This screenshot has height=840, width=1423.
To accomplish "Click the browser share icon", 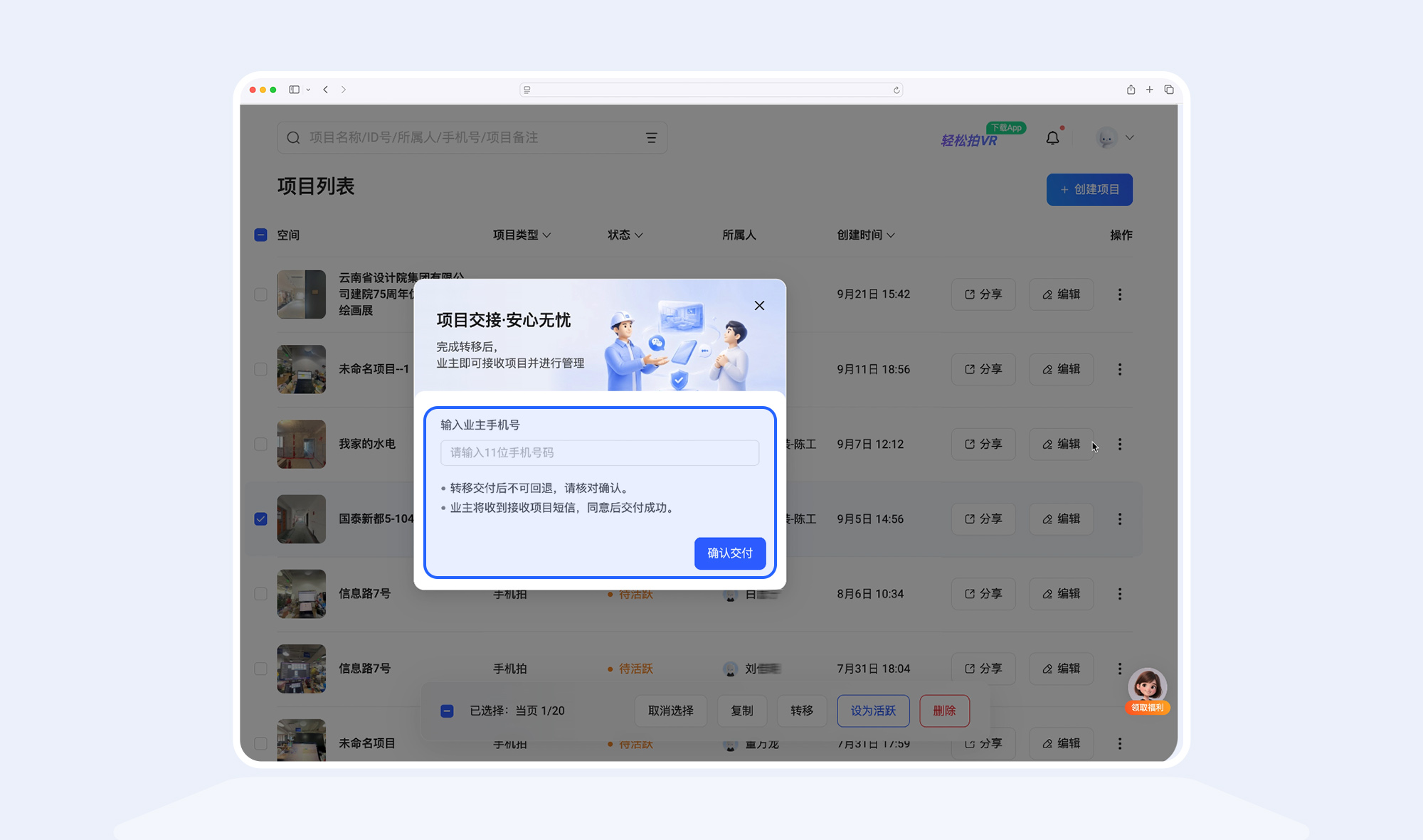I will [x=1131, y=89].
